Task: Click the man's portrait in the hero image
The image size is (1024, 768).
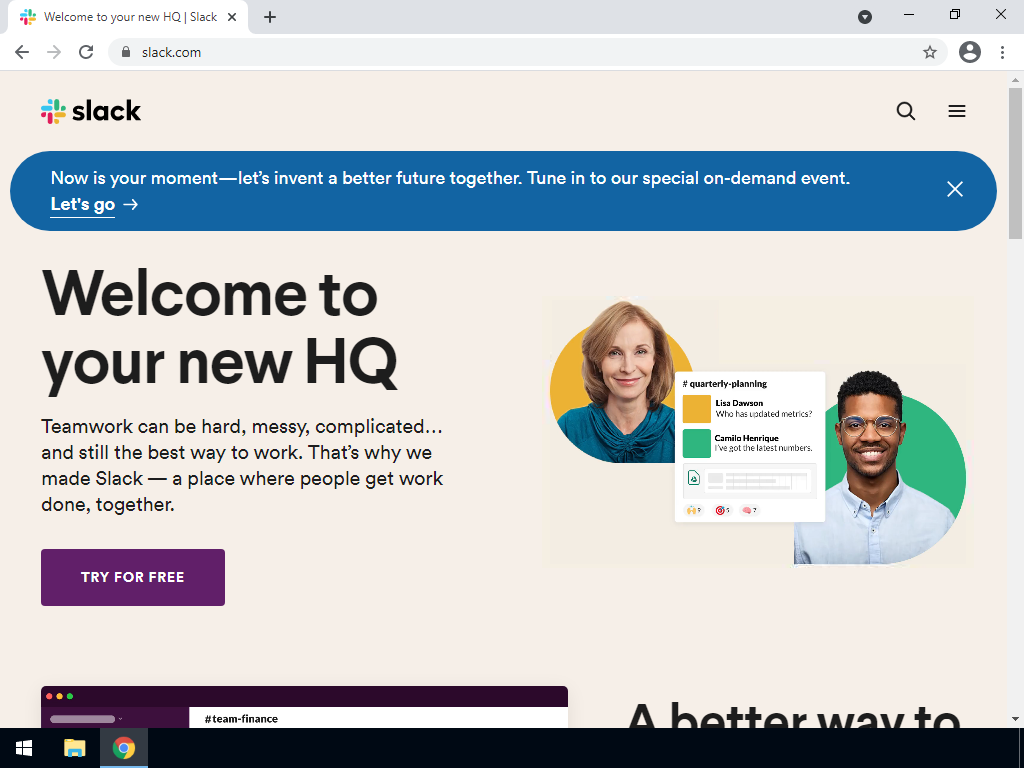Action: pyautogui.click(x=878, y=468)
